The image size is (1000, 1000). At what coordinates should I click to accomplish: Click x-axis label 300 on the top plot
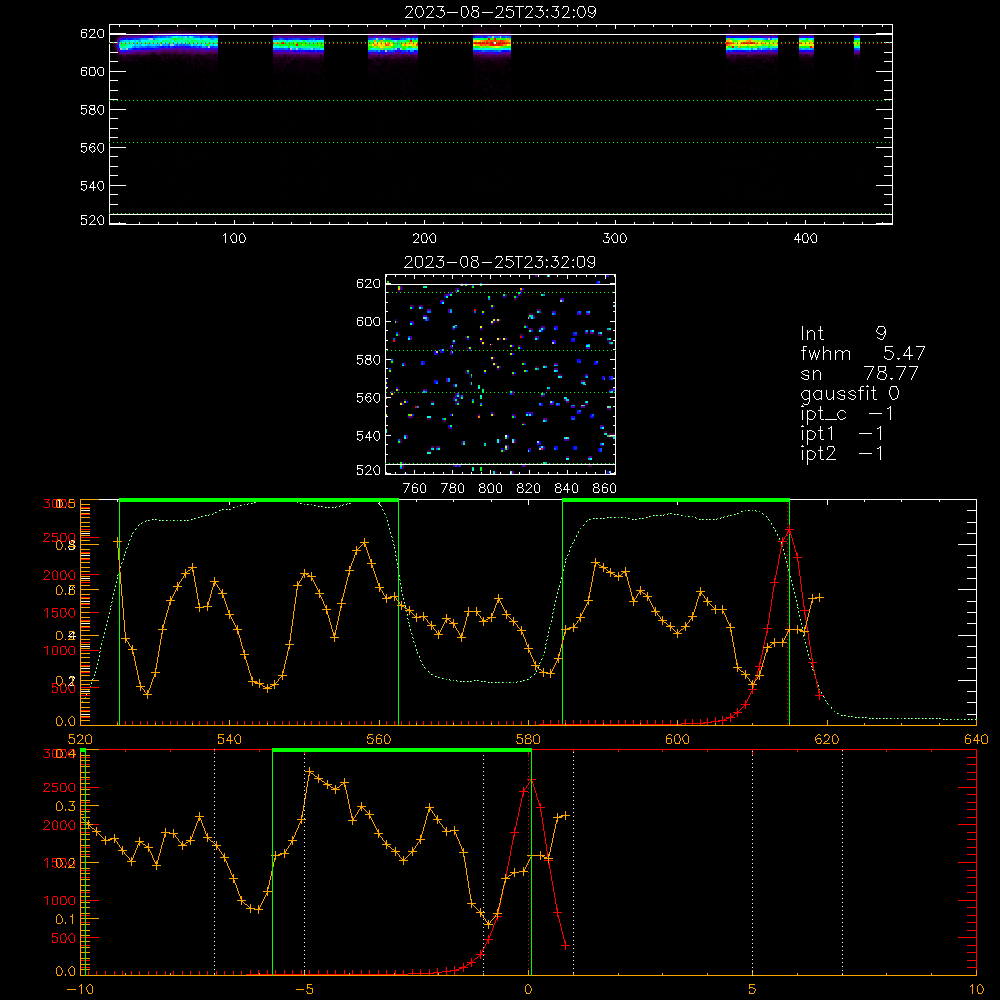615,239
